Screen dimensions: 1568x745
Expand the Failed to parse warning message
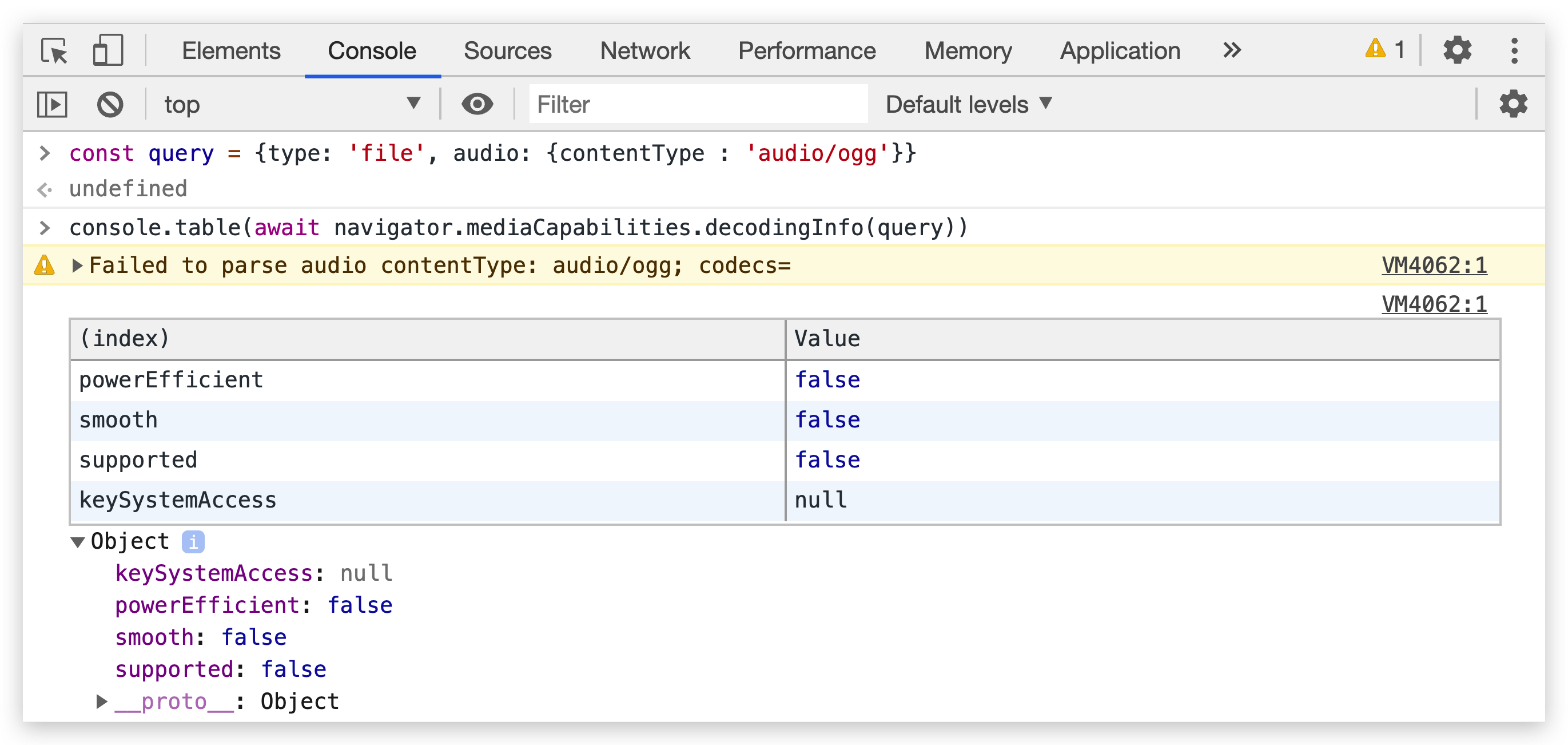(77, 265)
